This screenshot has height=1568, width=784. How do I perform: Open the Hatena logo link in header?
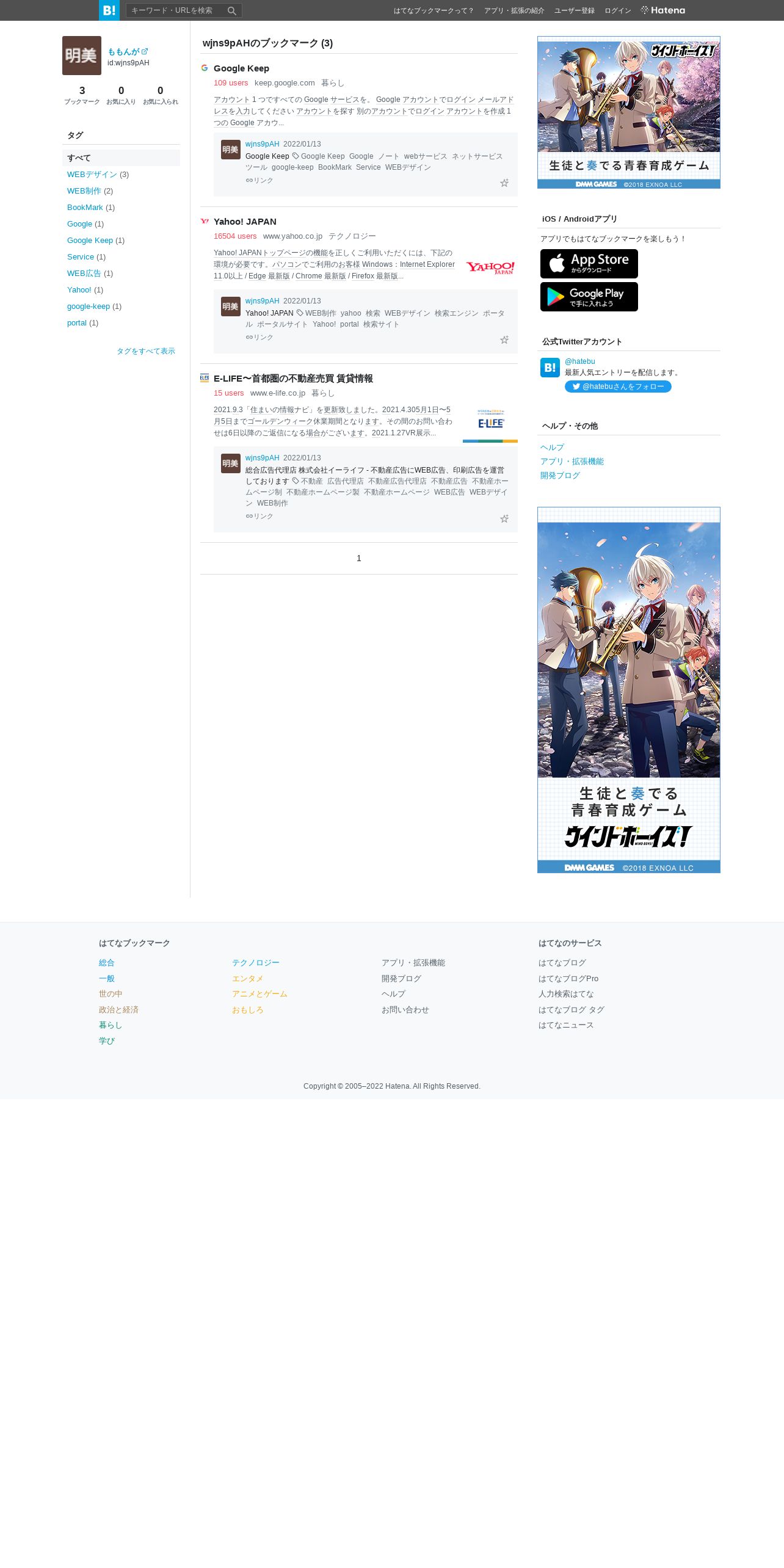[663, 10]
